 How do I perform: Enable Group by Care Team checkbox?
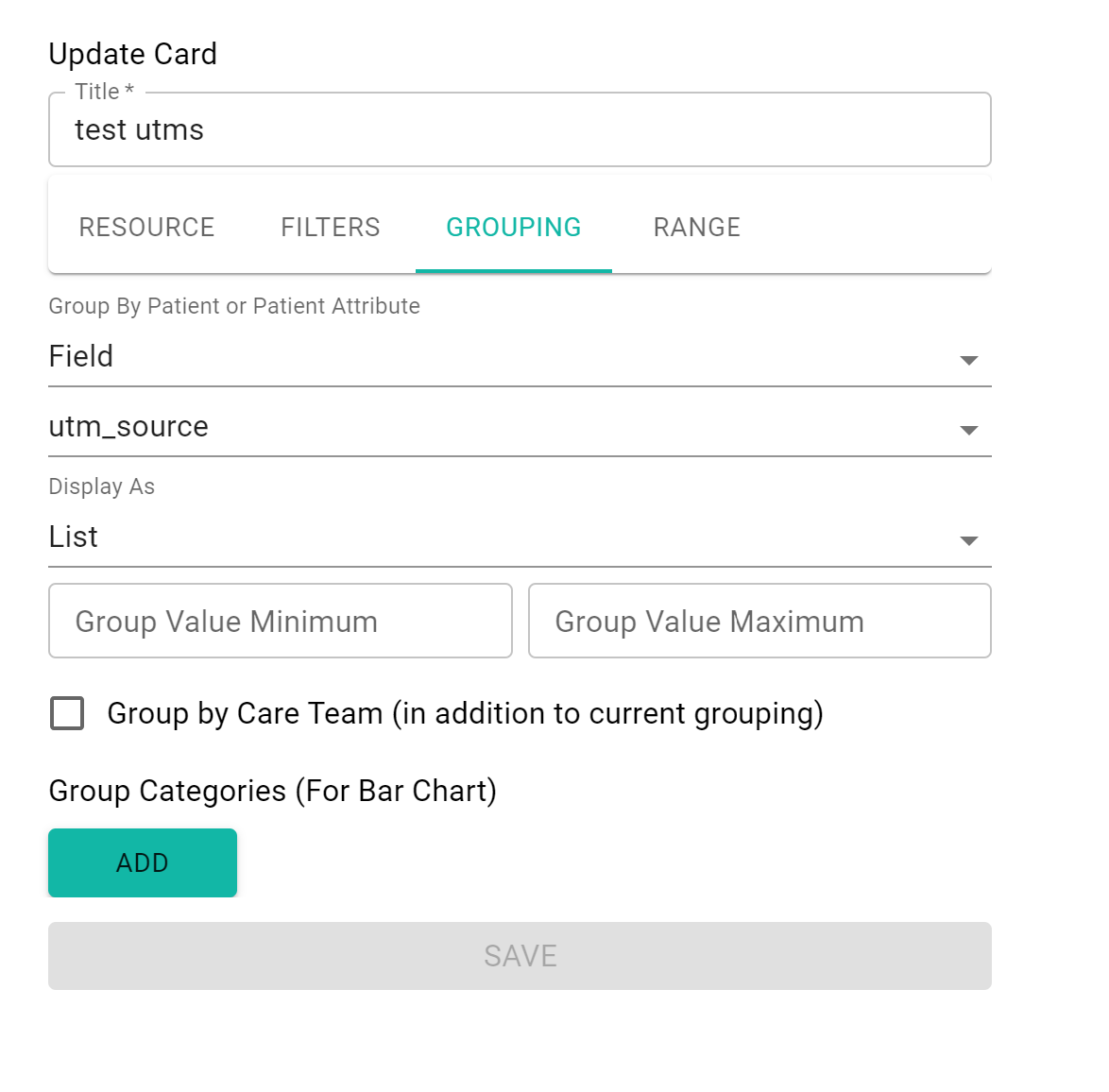67,713
